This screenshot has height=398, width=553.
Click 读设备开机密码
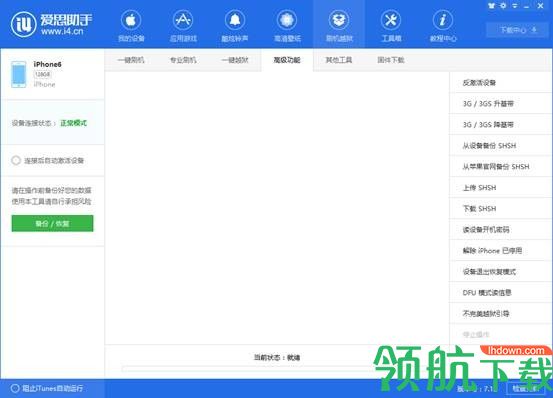click(501, 229)
